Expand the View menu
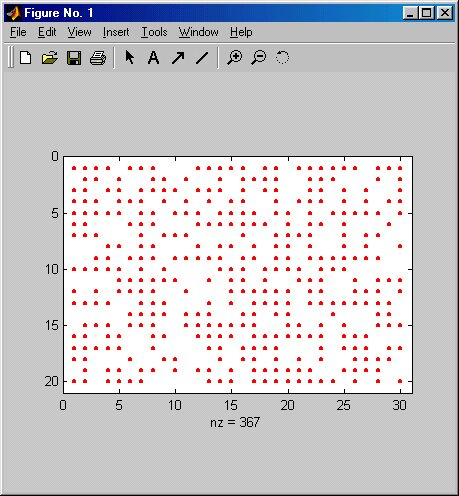Image resolution: width=459 pixels, height=496 pixels. click(79, 32)
